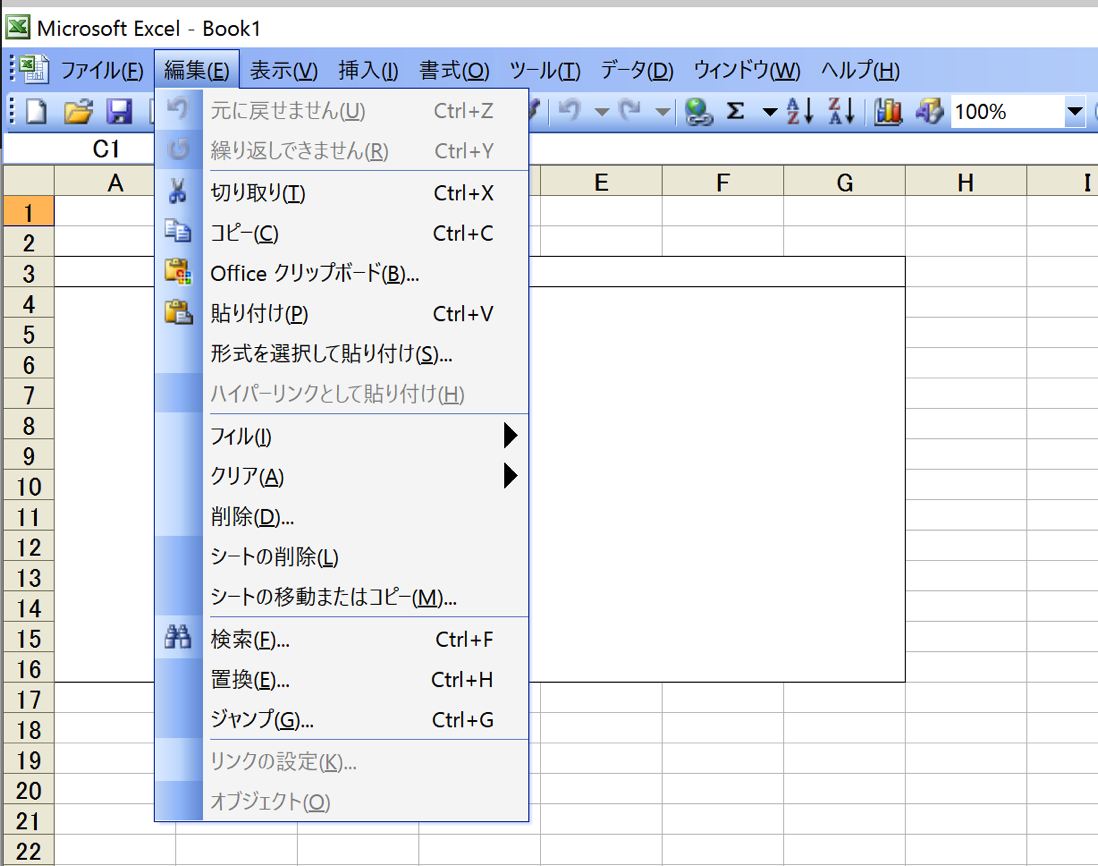
Task: Insert a hyperlink with the globe icon
Action: click(698, 111)
